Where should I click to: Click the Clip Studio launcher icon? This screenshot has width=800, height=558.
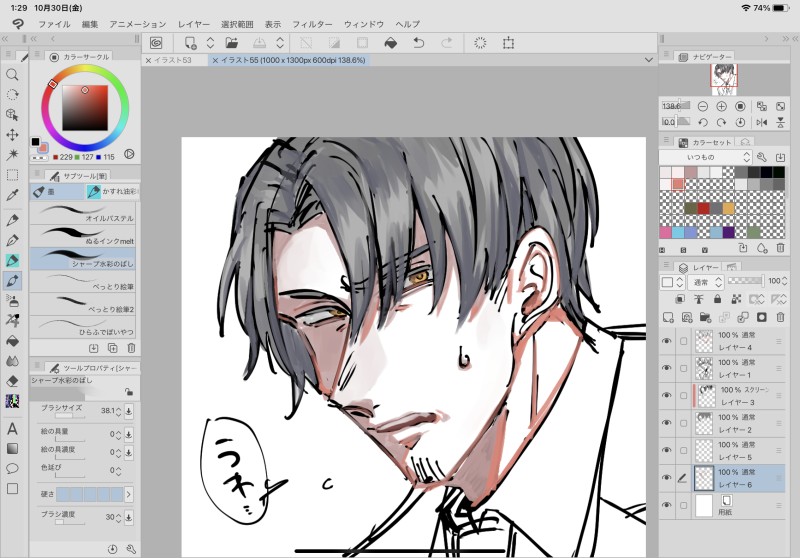(156, 43)
